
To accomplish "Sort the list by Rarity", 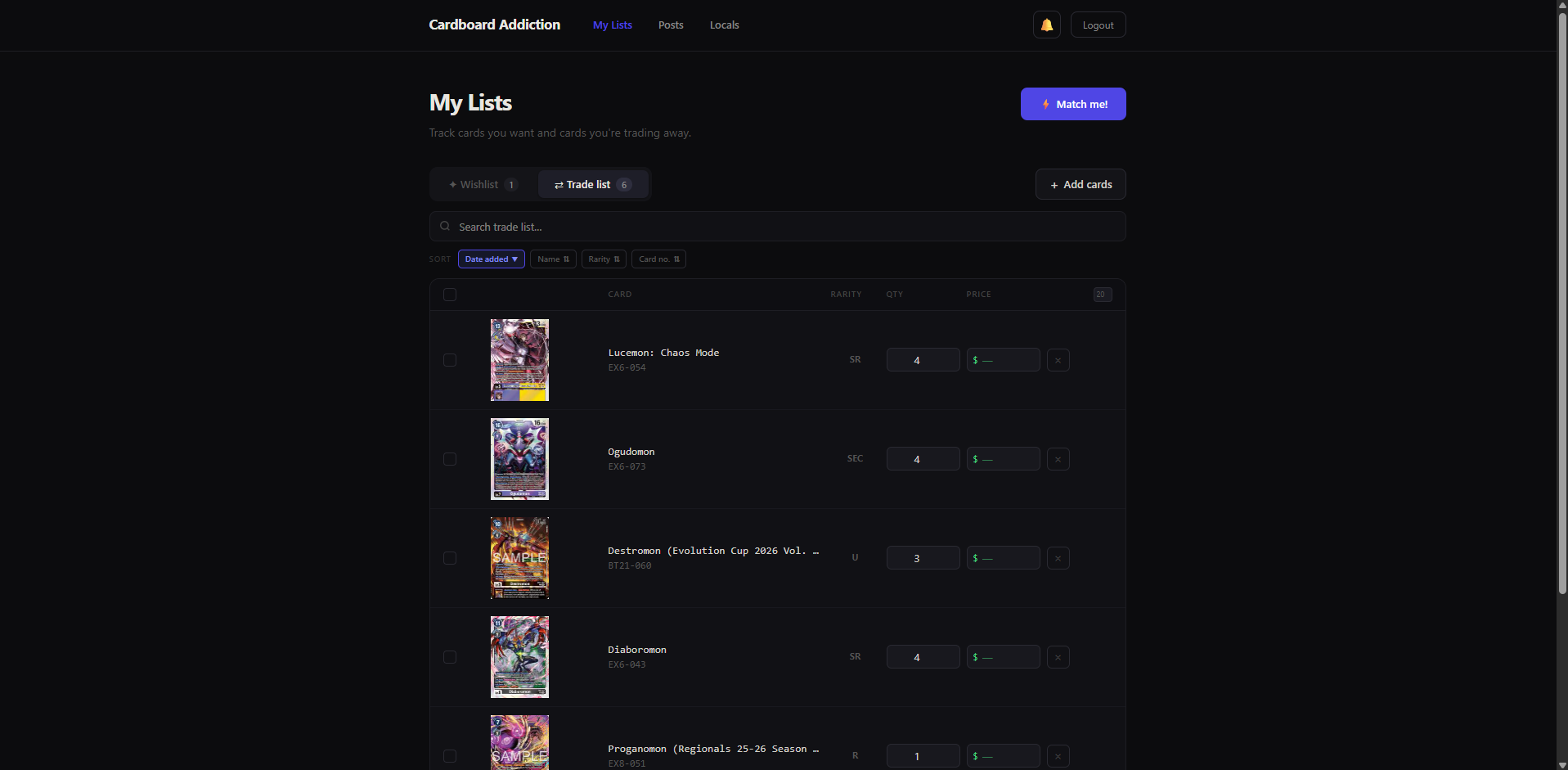I will tap(604, 259).
